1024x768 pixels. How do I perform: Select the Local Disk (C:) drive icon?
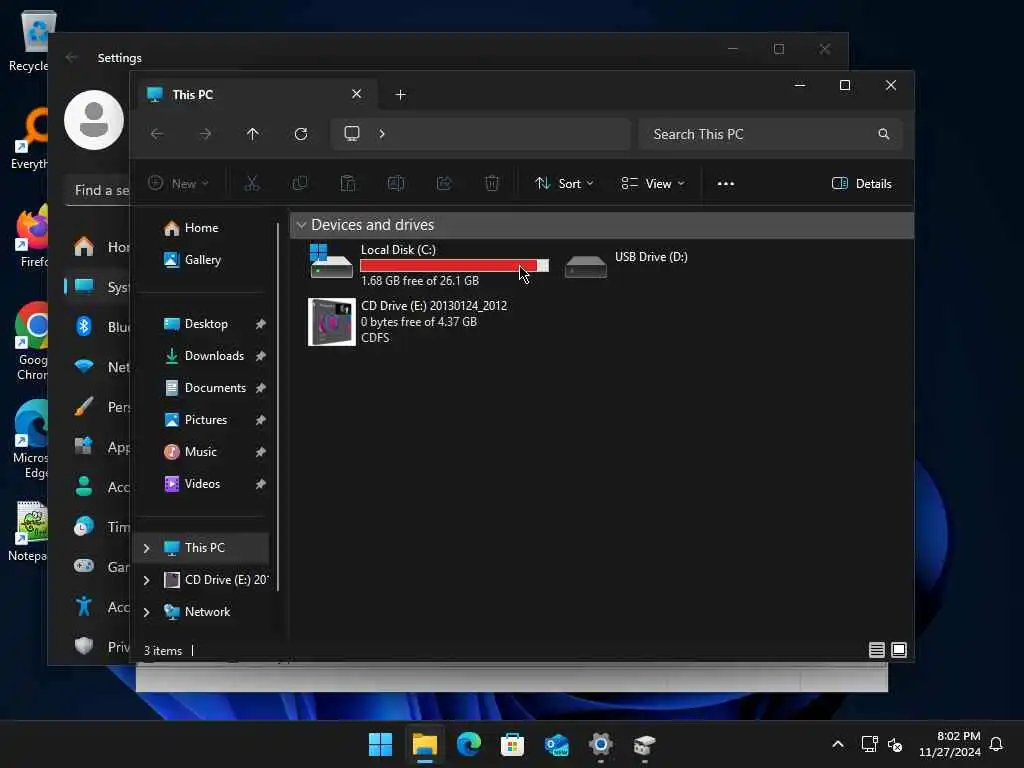pyautogui.click(x=331, y=261)
